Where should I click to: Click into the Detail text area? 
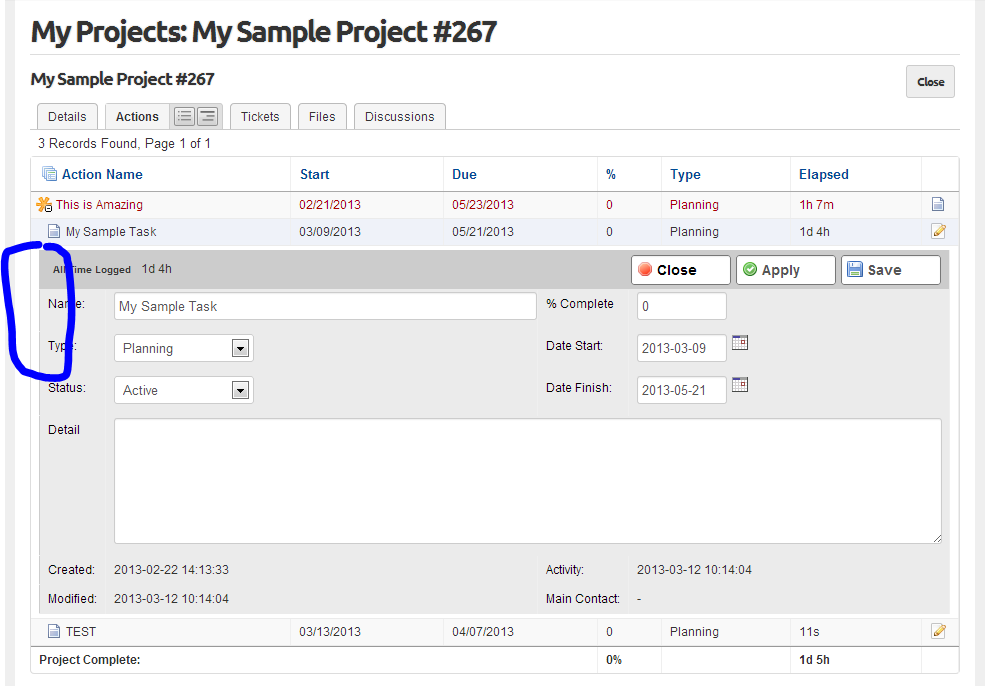(x=527, y=481)
